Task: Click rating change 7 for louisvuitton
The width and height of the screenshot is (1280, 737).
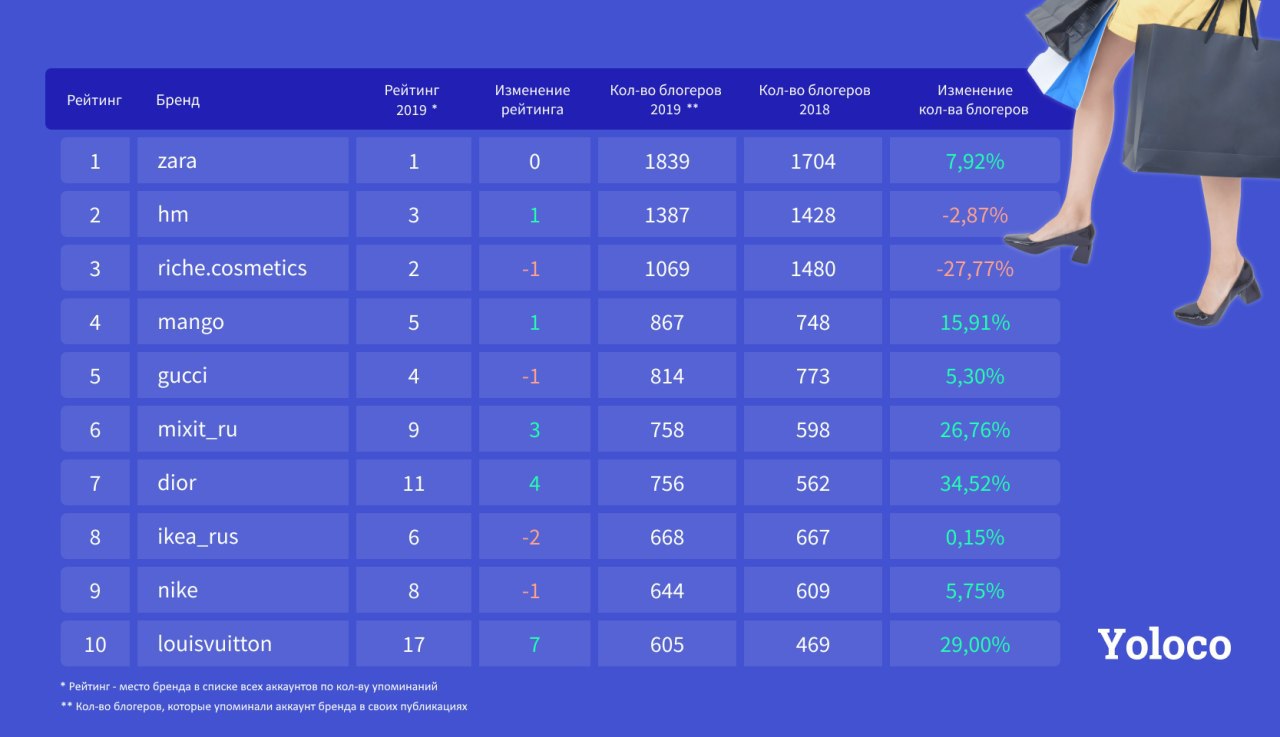Action: 534,644
